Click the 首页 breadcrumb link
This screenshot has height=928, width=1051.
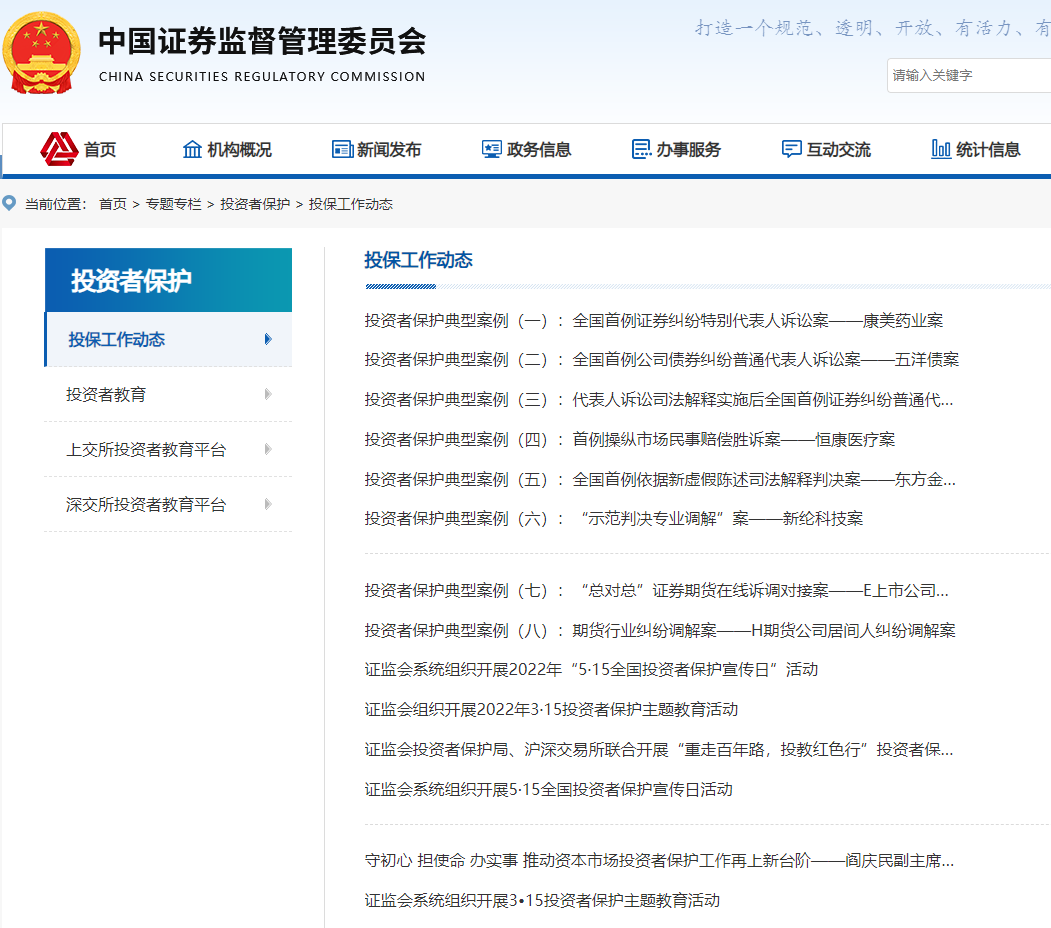point(113,204)
